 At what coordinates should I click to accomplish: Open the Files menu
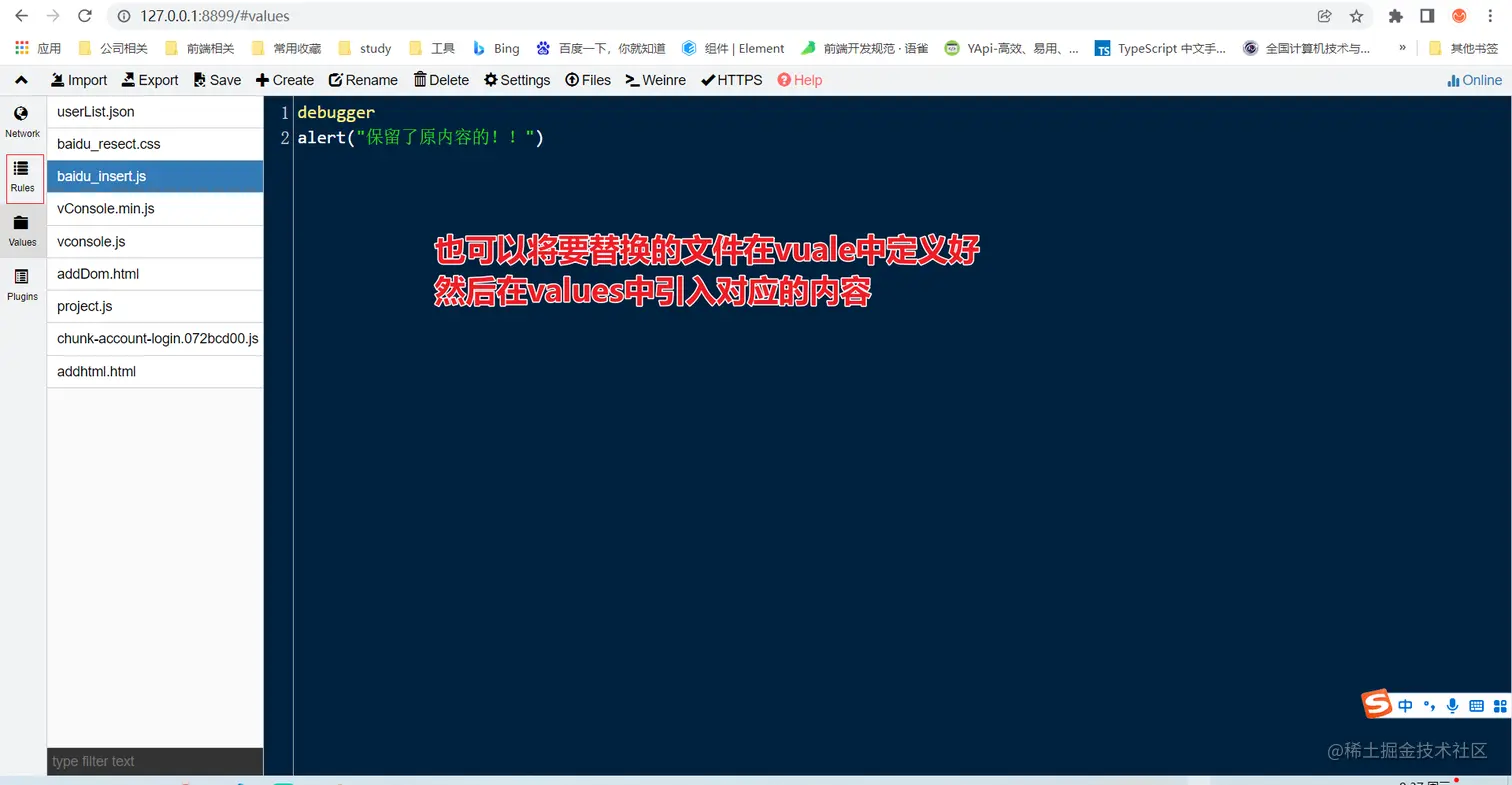tap(588, 80)
